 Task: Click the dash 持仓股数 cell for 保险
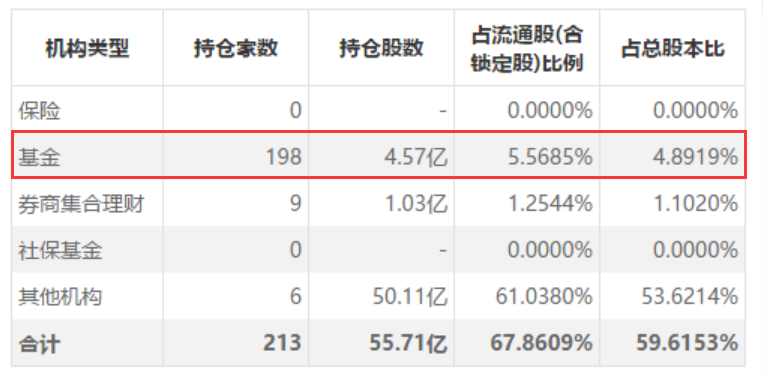coord(443,111)
